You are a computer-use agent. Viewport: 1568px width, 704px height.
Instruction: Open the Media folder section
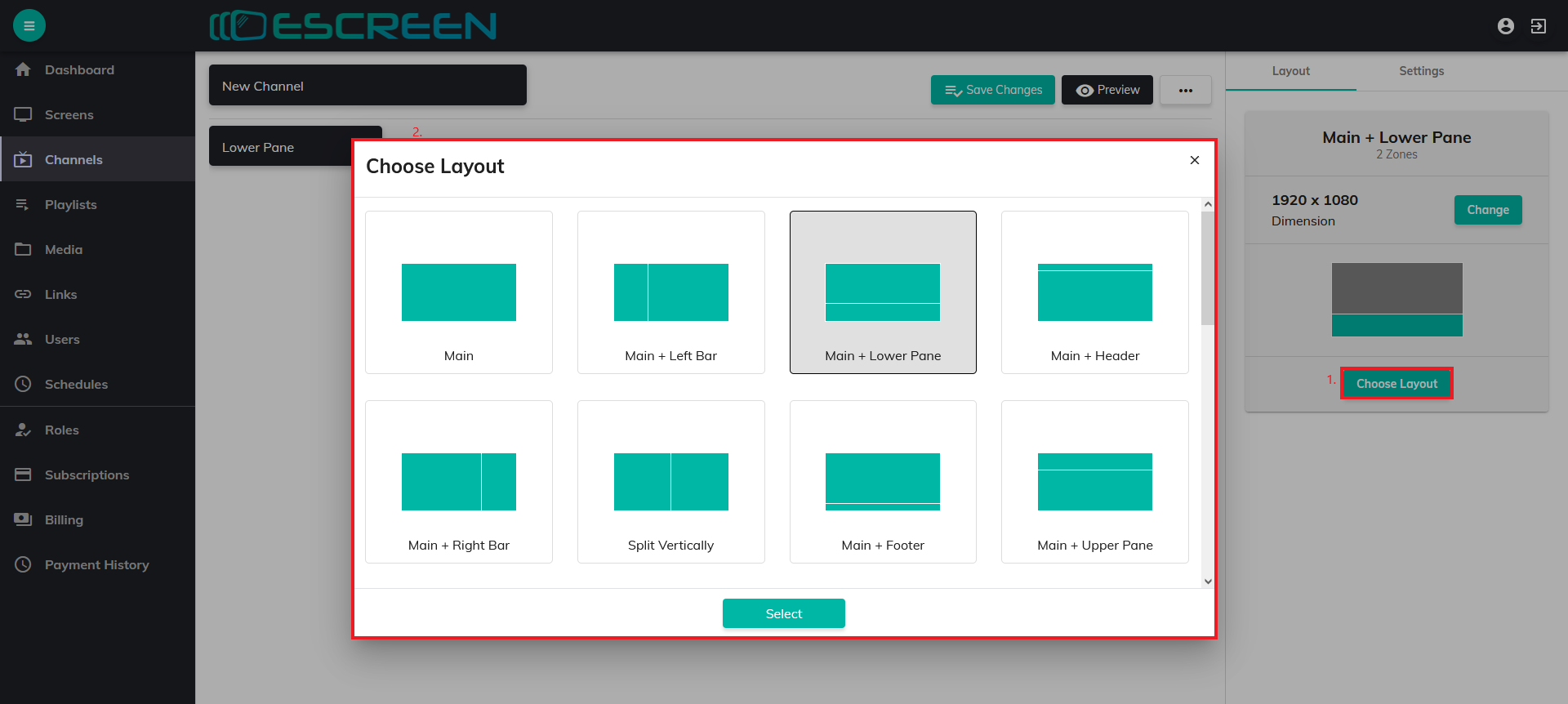pos(64,250)
